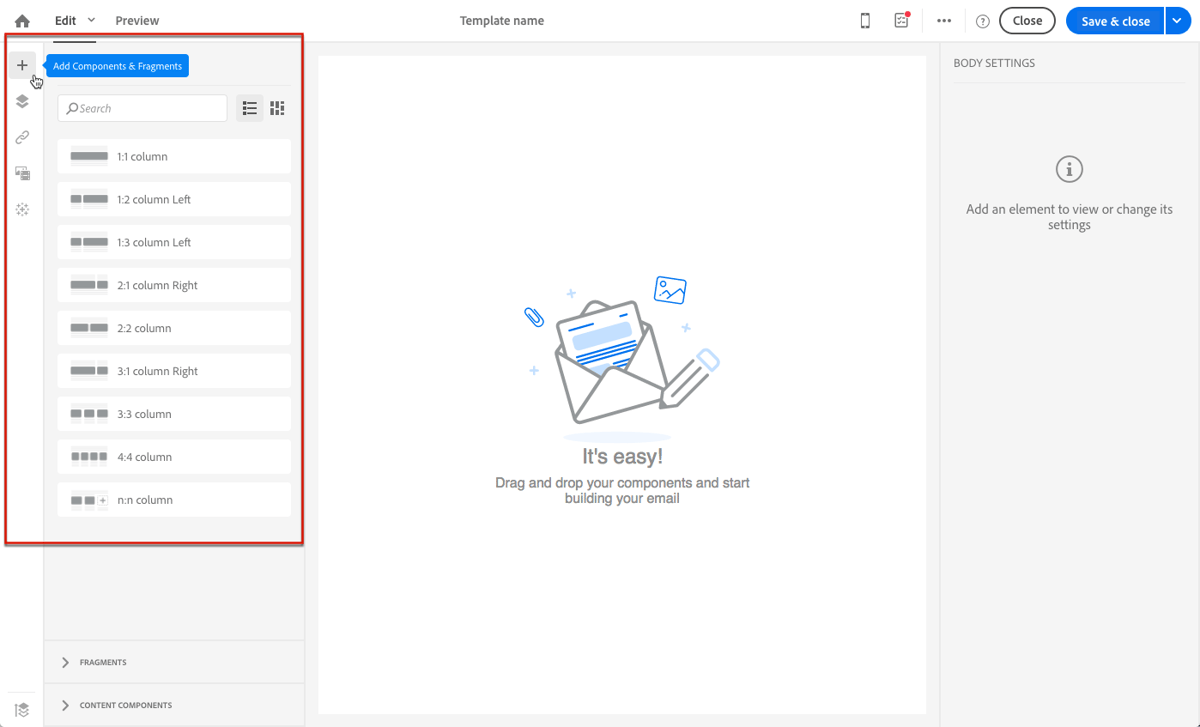Click the AI assistant sparkle icon
The width and height of the screenshot is (1200, 727).
22,208
